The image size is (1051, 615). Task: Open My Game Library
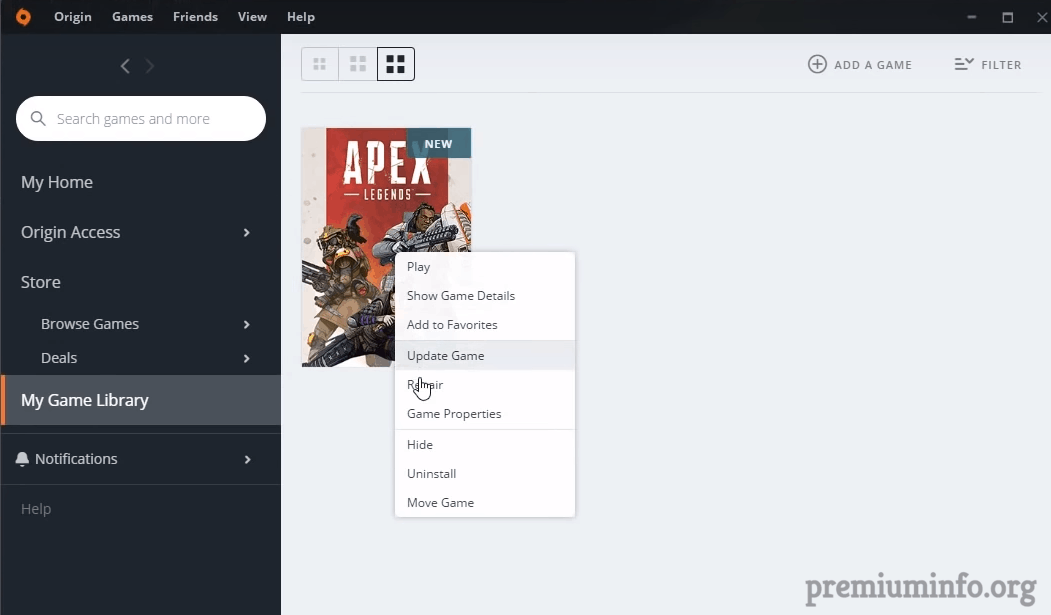click(141, 400)
